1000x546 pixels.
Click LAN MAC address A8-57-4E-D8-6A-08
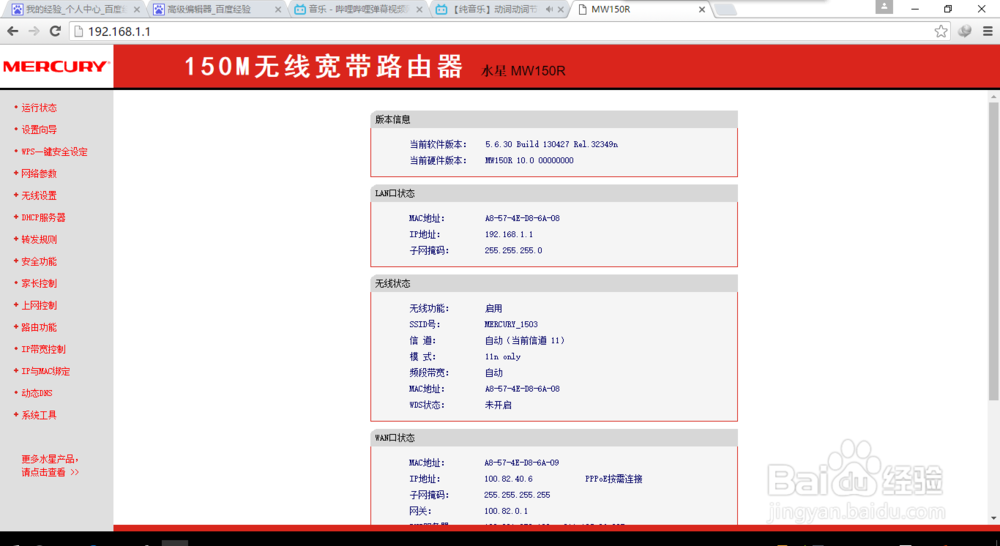click(x=522, y=218)
